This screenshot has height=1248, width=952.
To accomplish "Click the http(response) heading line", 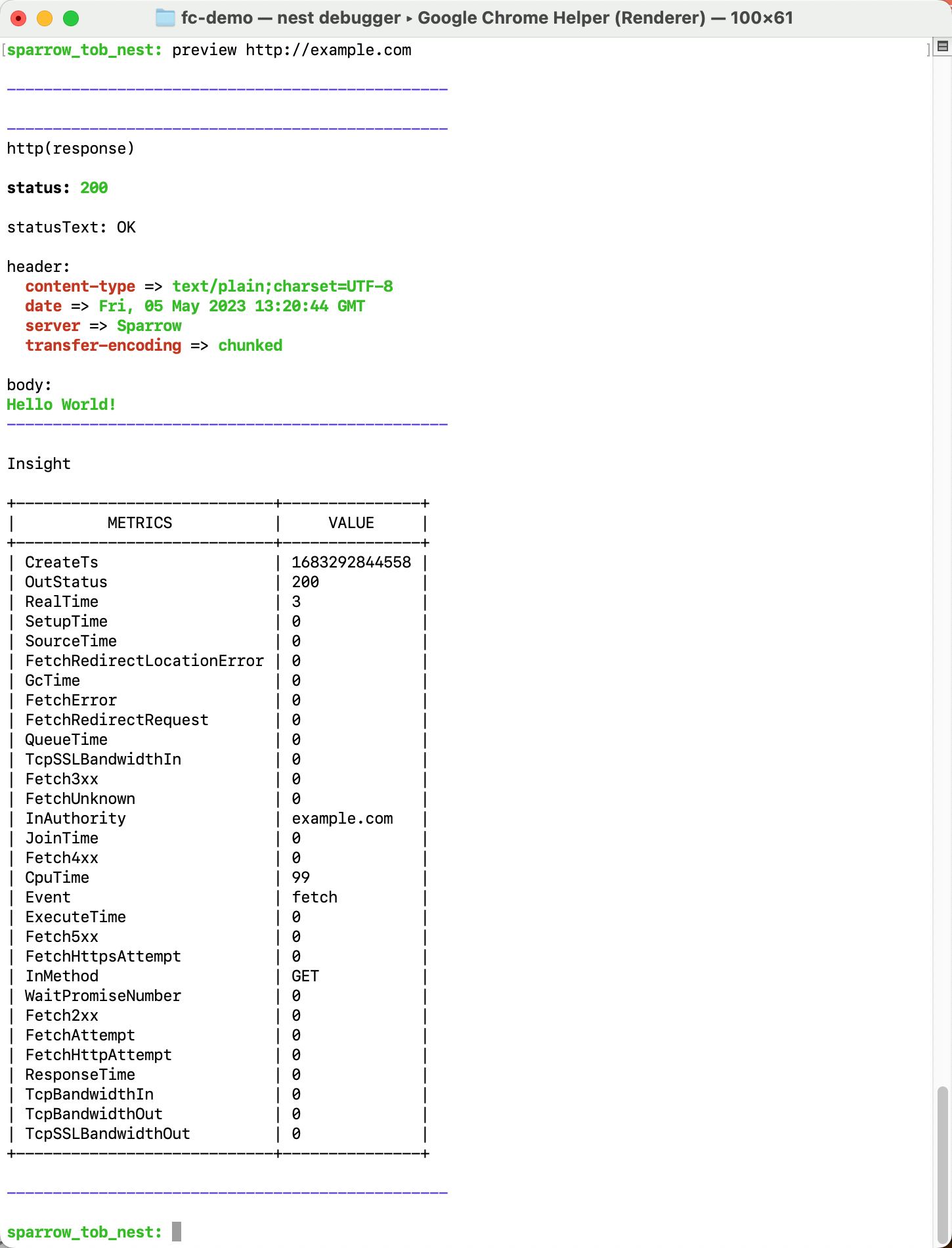I will click(71, 148).
